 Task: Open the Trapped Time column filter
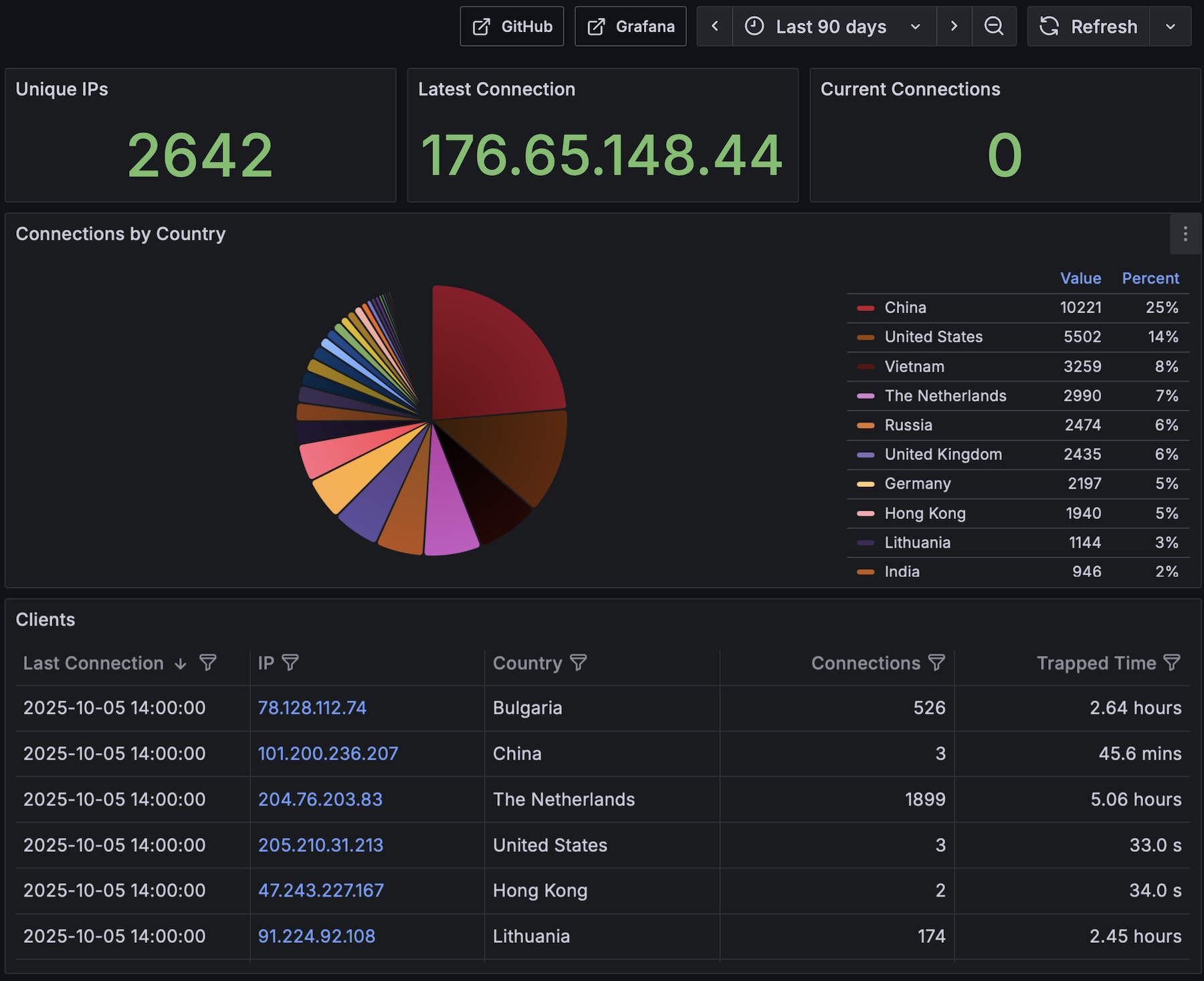(x=1172, y=663)
